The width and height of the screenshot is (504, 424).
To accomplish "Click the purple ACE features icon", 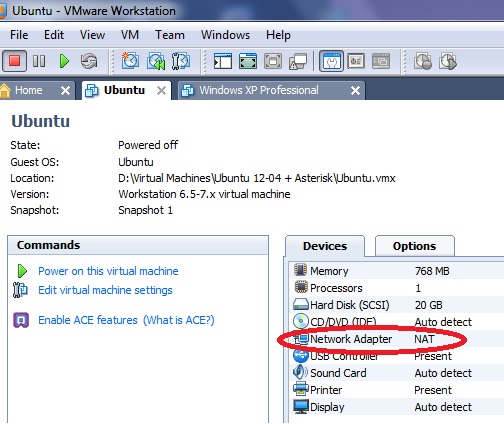I will (x=21, y=320).
